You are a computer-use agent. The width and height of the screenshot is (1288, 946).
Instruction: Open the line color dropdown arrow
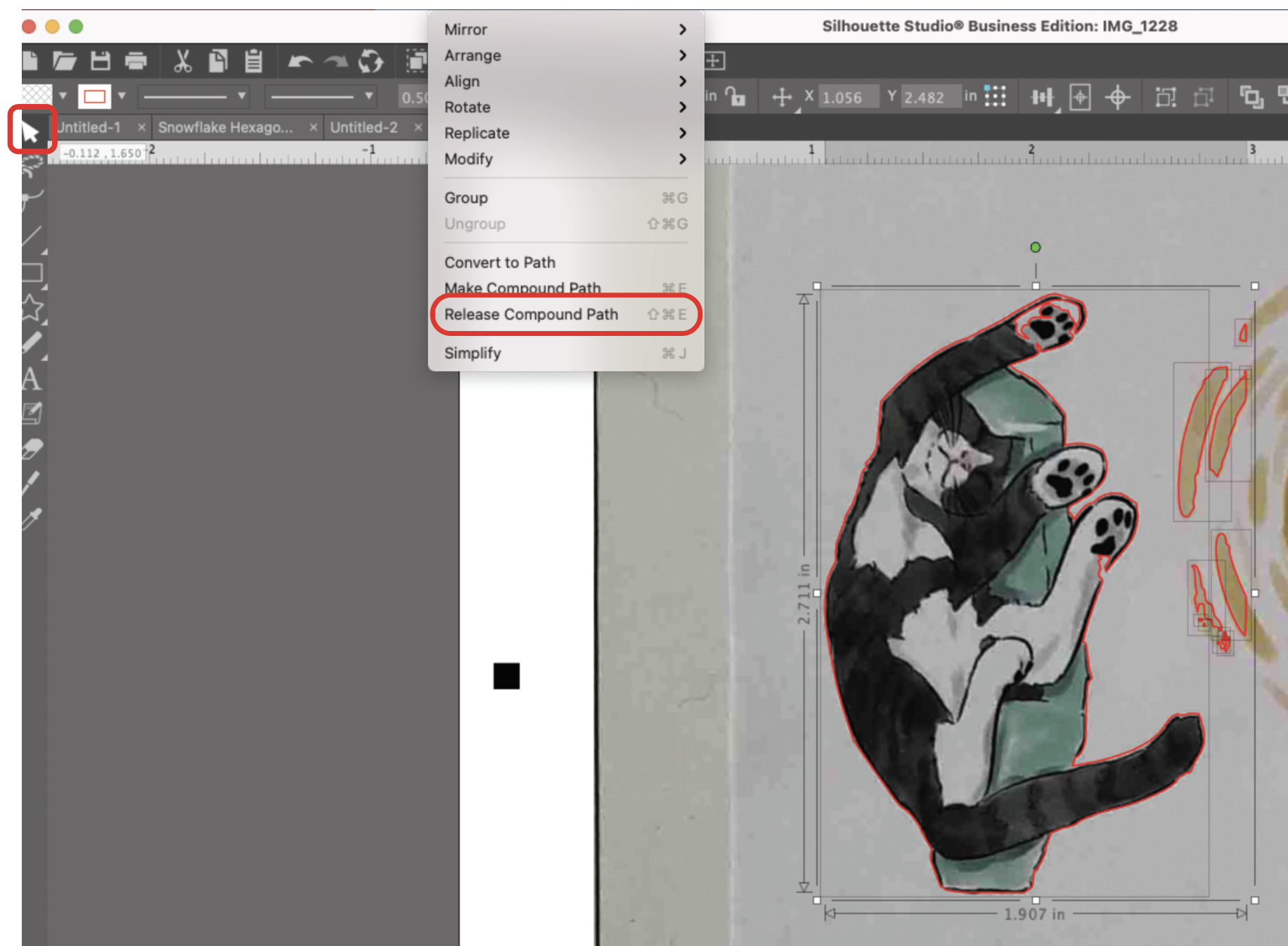122,96
